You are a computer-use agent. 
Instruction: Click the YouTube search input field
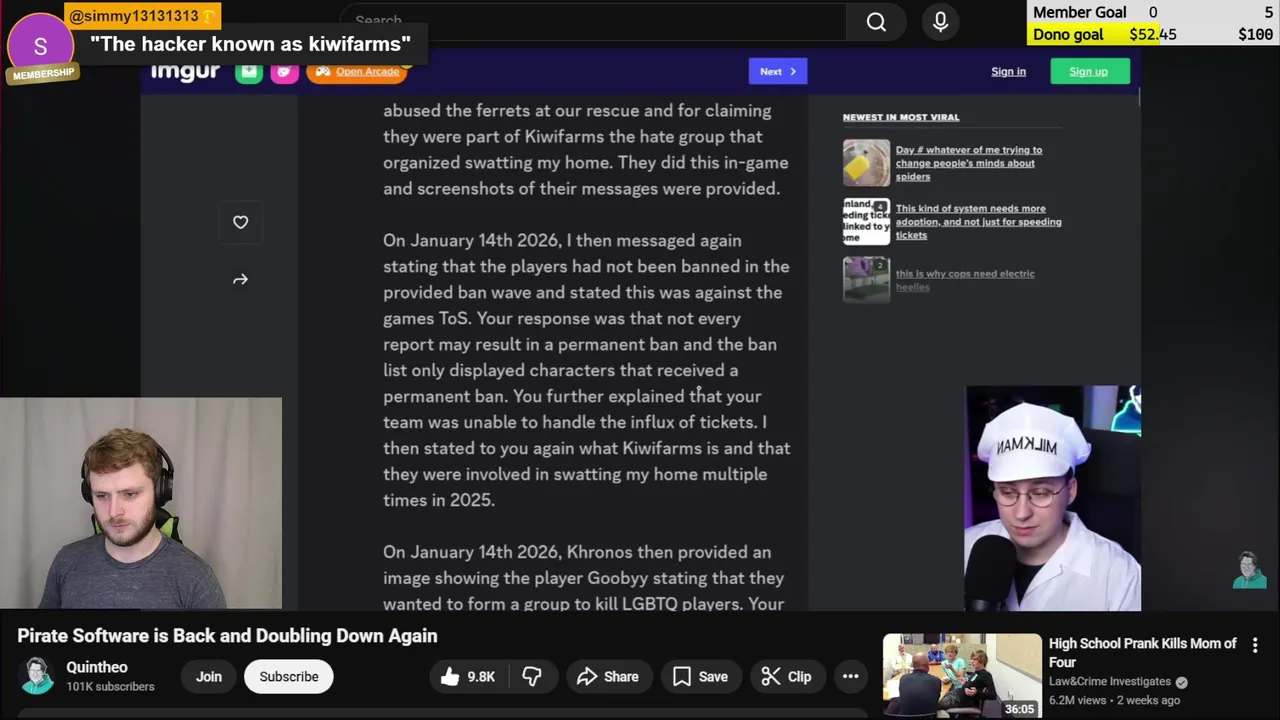pos(595,21)
